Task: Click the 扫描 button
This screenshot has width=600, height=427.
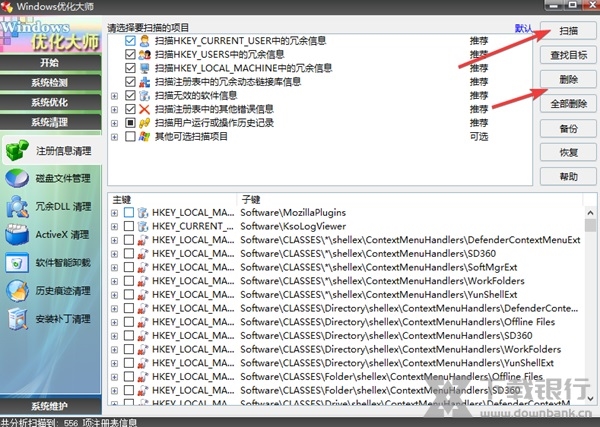Action: coord(568,31)
